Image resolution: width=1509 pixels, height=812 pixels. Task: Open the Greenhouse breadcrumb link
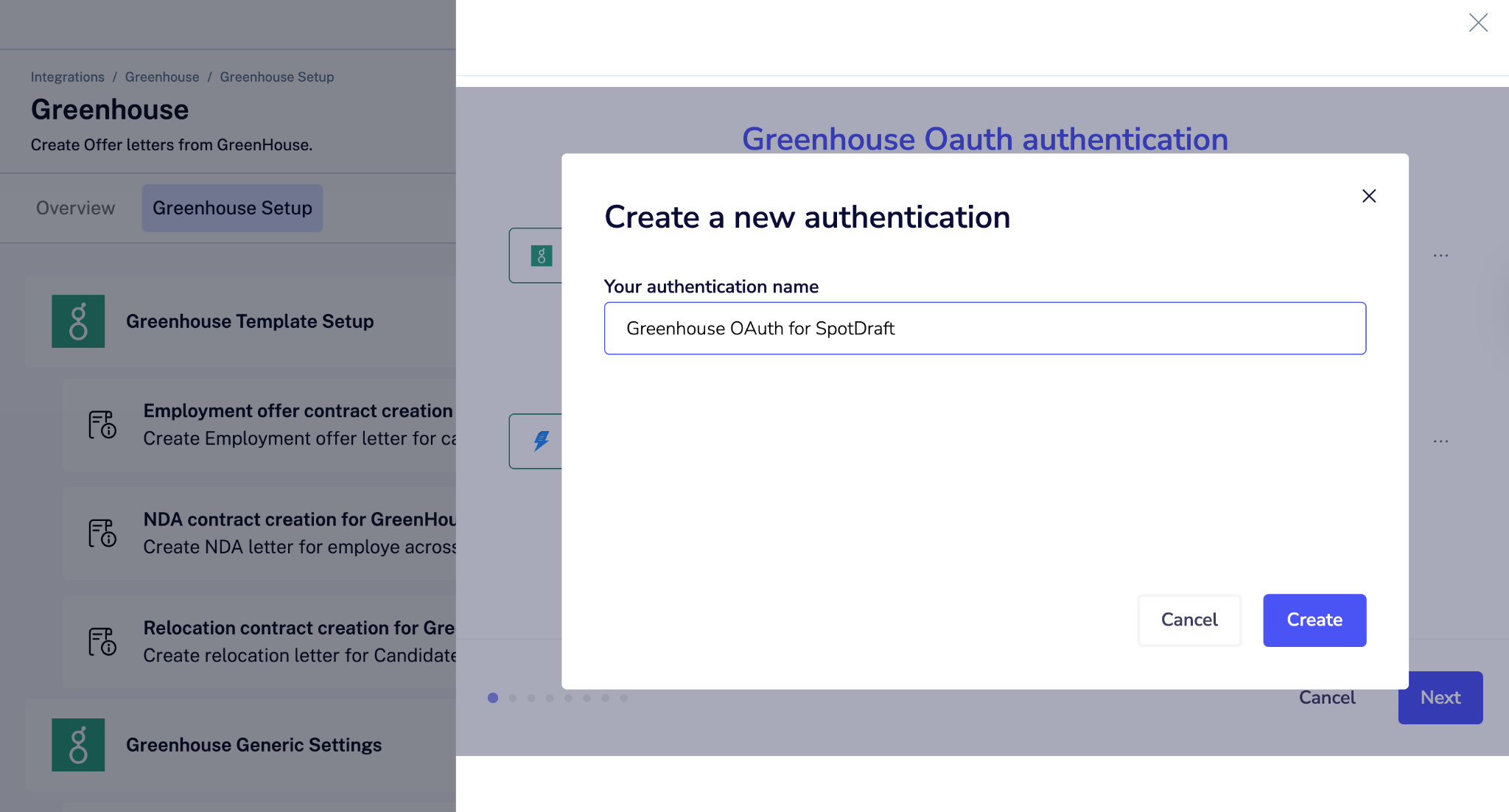pyautogui.click(x=162, y=77)
